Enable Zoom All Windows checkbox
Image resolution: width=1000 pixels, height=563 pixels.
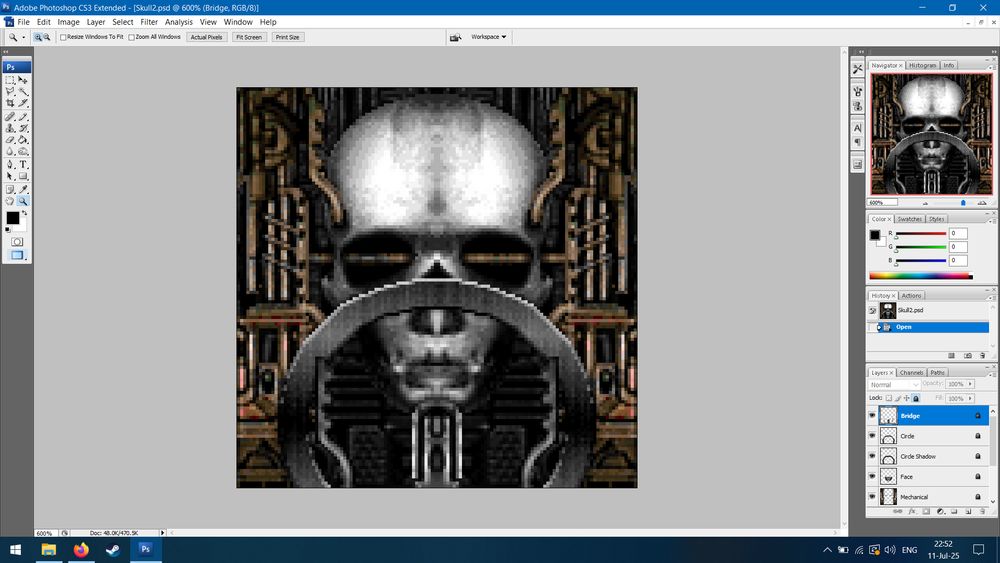pos(131,37)
